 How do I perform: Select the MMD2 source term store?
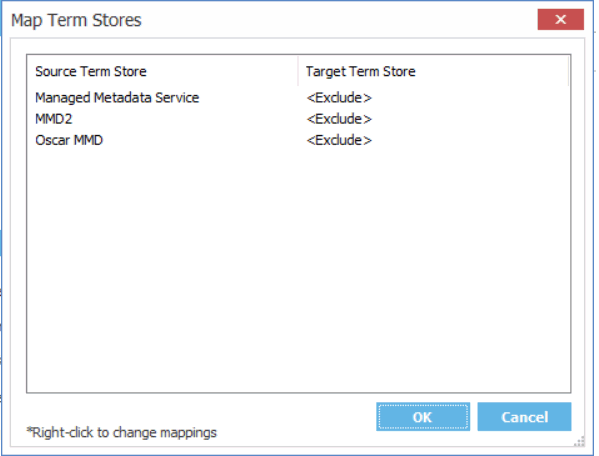53,119
